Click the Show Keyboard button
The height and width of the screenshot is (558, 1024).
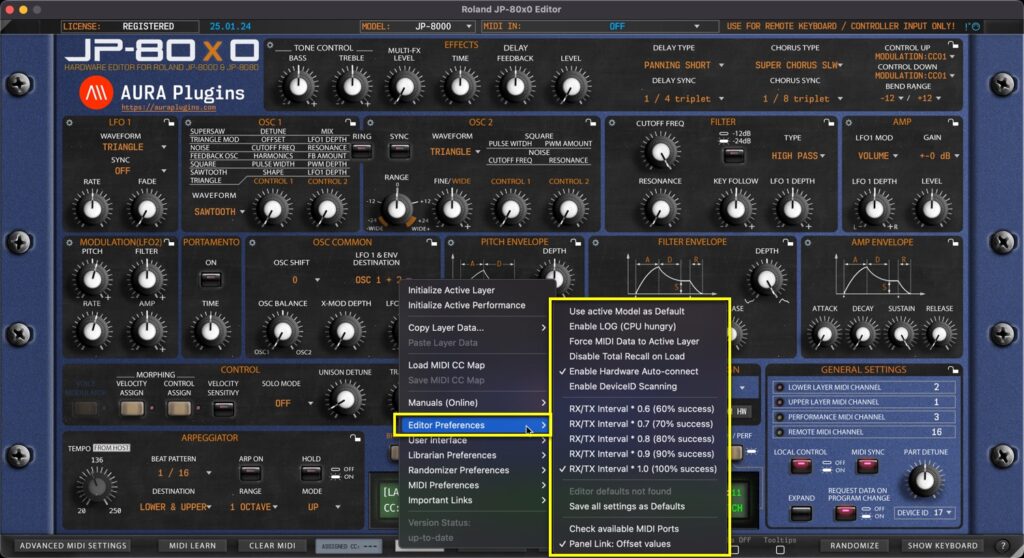pyautogui.click(x=942, y=546)
